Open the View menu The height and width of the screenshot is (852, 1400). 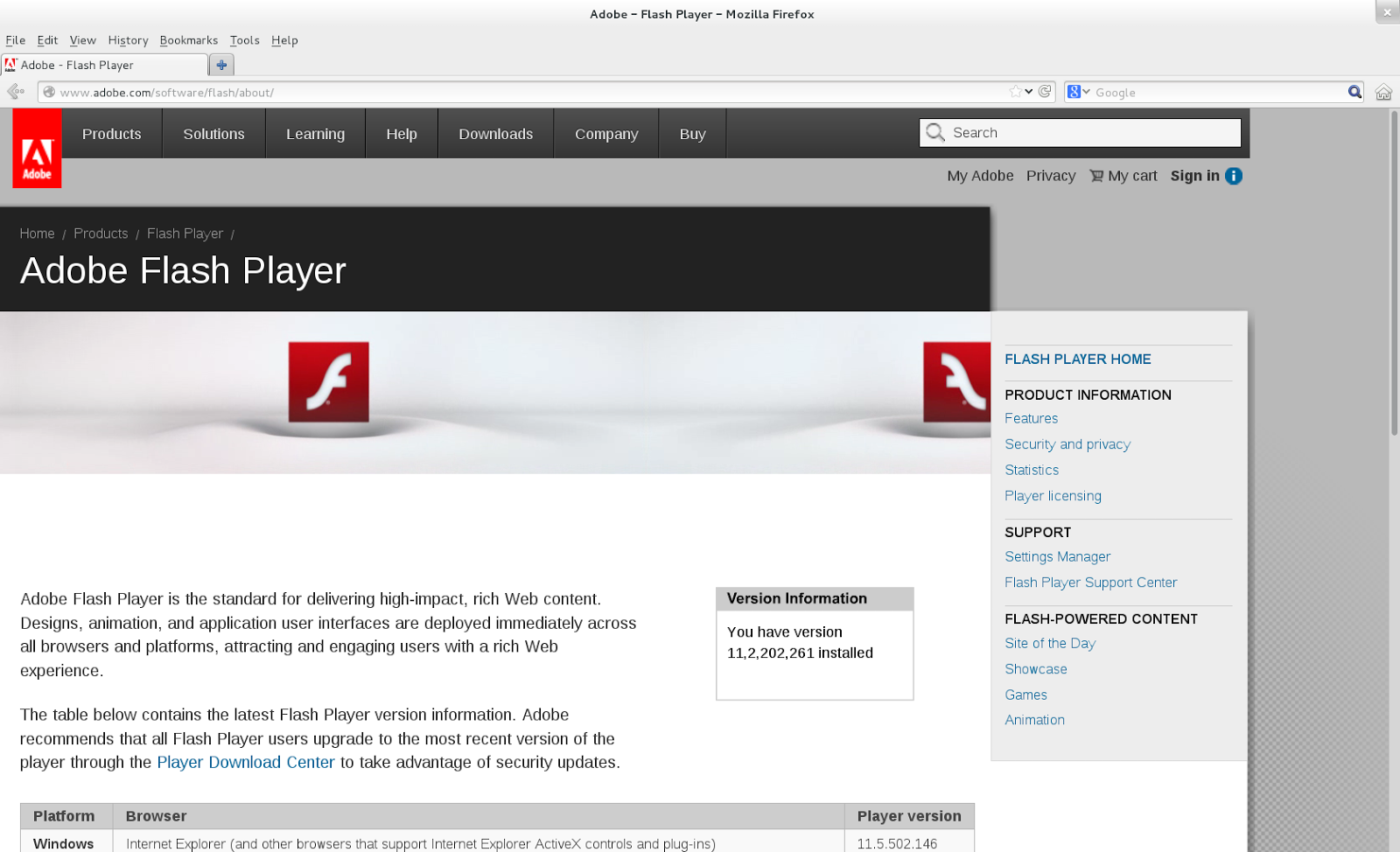point(83,40)
